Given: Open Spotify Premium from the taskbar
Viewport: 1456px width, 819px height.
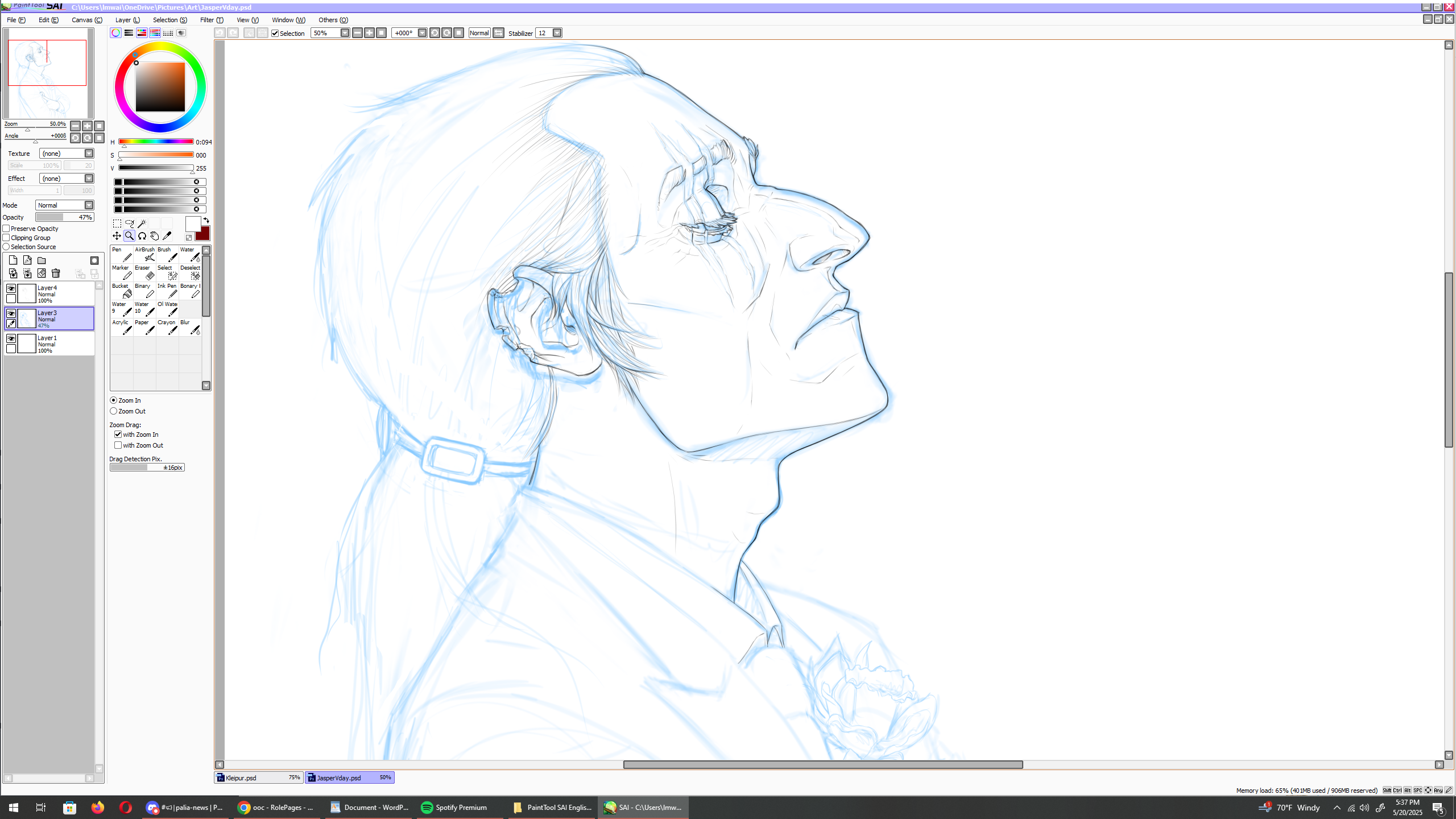Looking at the screenshot, I should tap(459, 808).
